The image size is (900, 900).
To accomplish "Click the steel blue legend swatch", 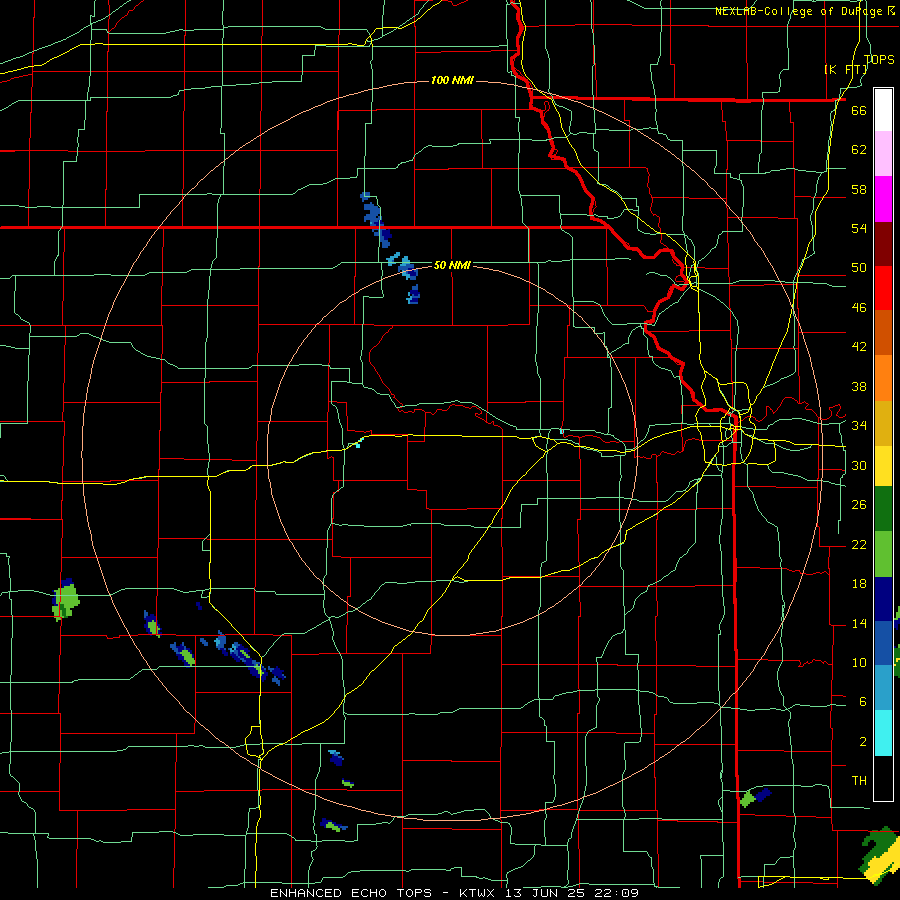I will click(x=883, y=688).
